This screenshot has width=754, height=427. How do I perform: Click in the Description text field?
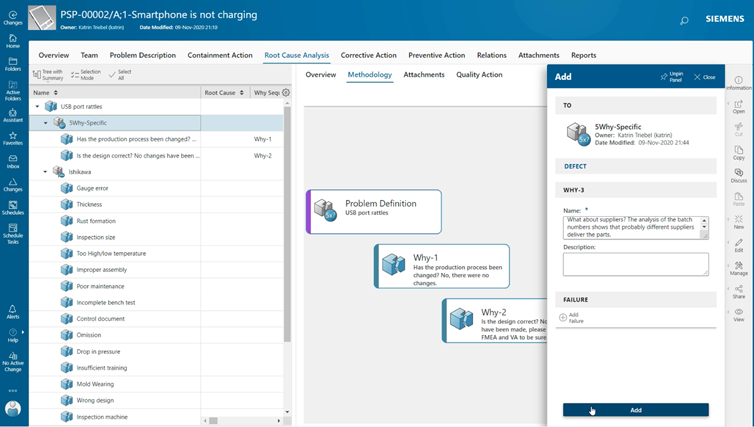636,264
